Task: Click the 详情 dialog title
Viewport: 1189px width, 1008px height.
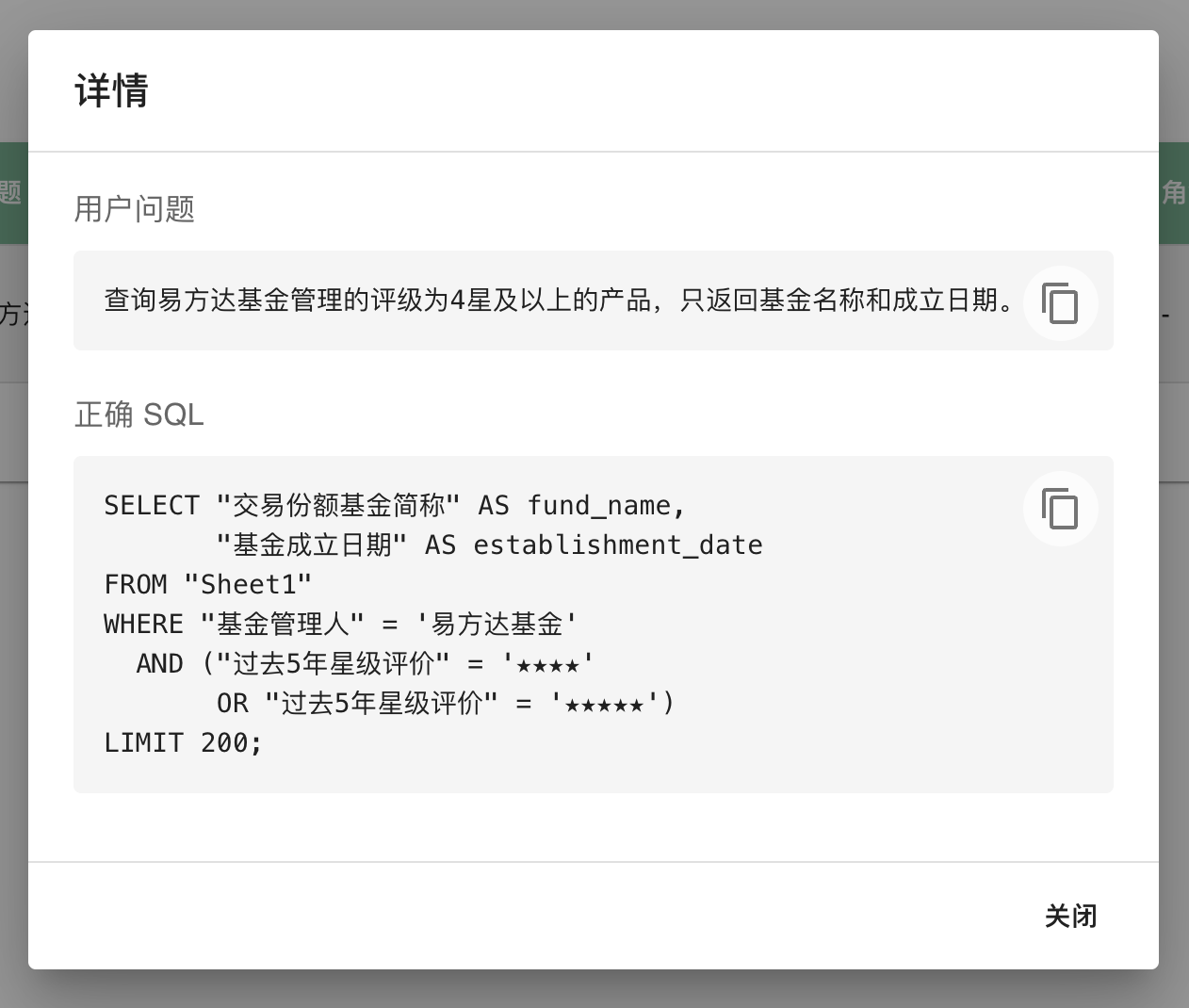Action: (112, 91)
